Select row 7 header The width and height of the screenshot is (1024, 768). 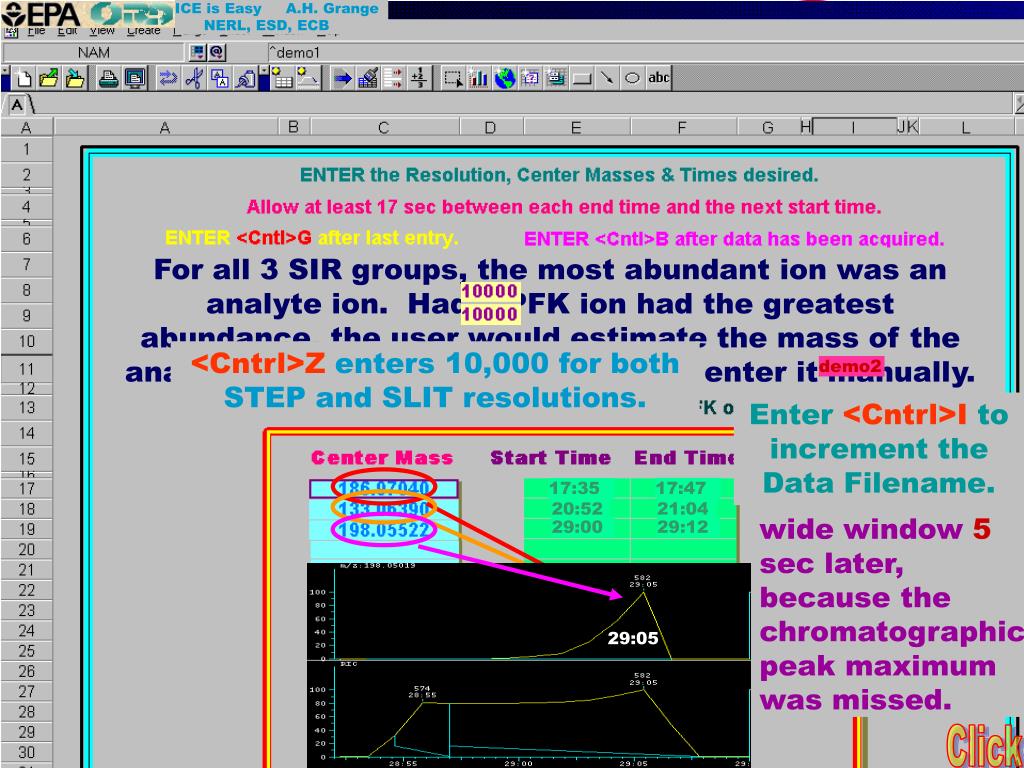[x=26, y=264]
